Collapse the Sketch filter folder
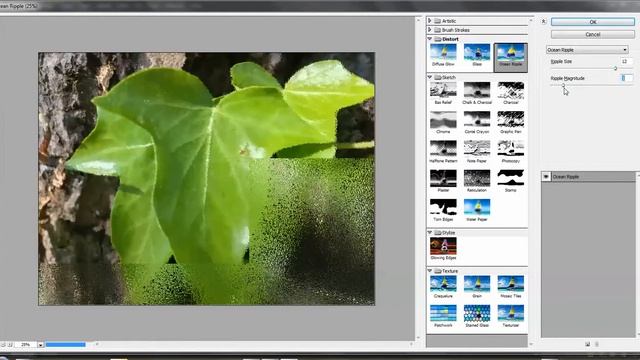The image size is (640, 360). (x=429, y=77)
